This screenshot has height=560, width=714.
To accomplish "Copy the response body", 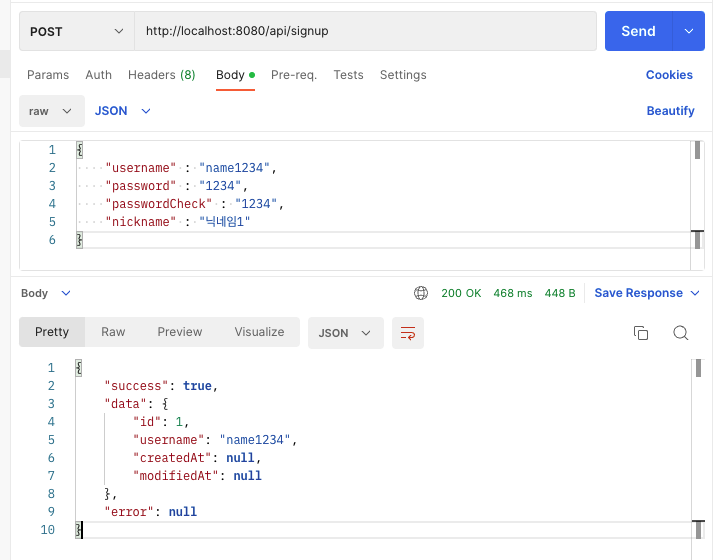I will [x=642, y=333].
